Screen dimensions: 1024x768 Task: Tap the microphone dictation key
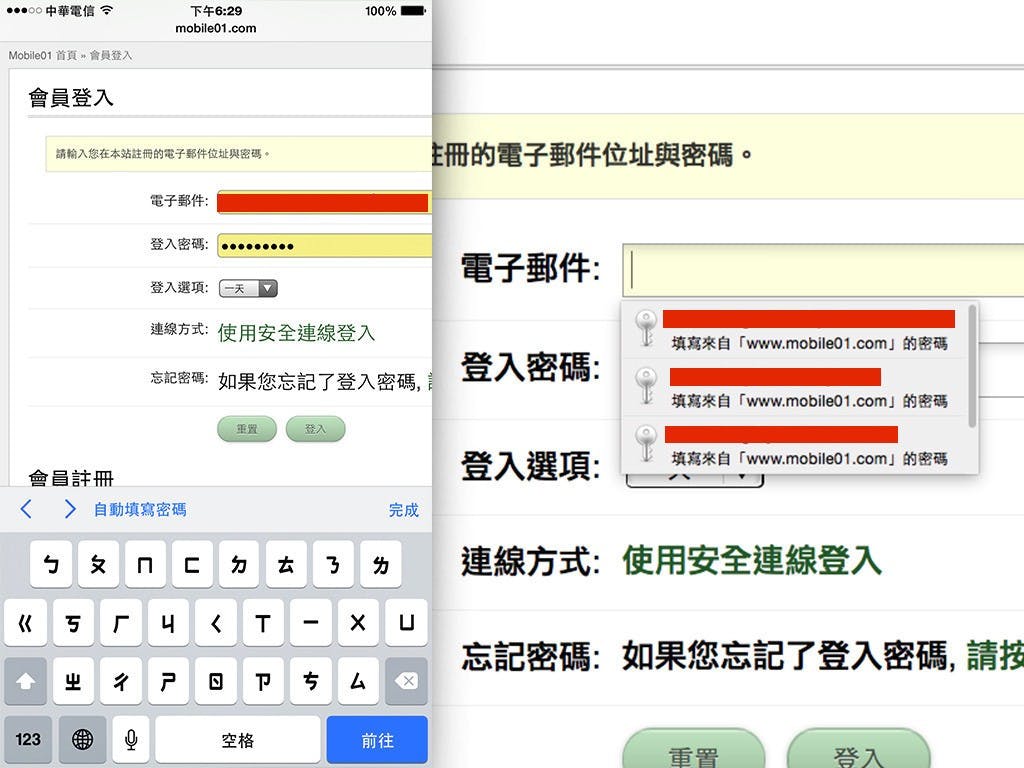click(x=131, y=739)
